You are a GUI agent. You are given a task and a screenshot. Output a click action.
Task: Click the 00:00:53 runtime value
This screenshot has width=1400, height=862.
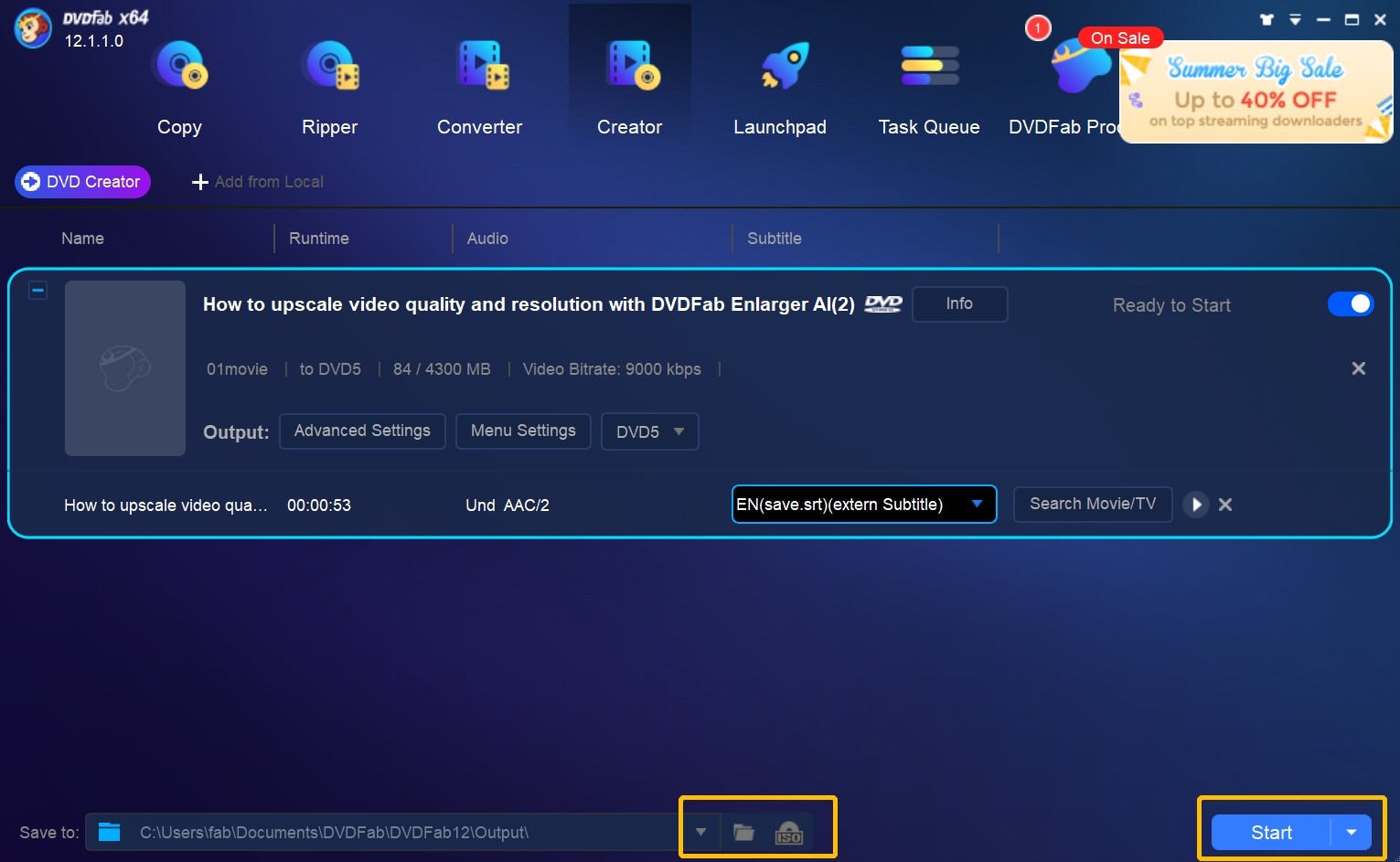pyautogui.click(x=319, y=505)
